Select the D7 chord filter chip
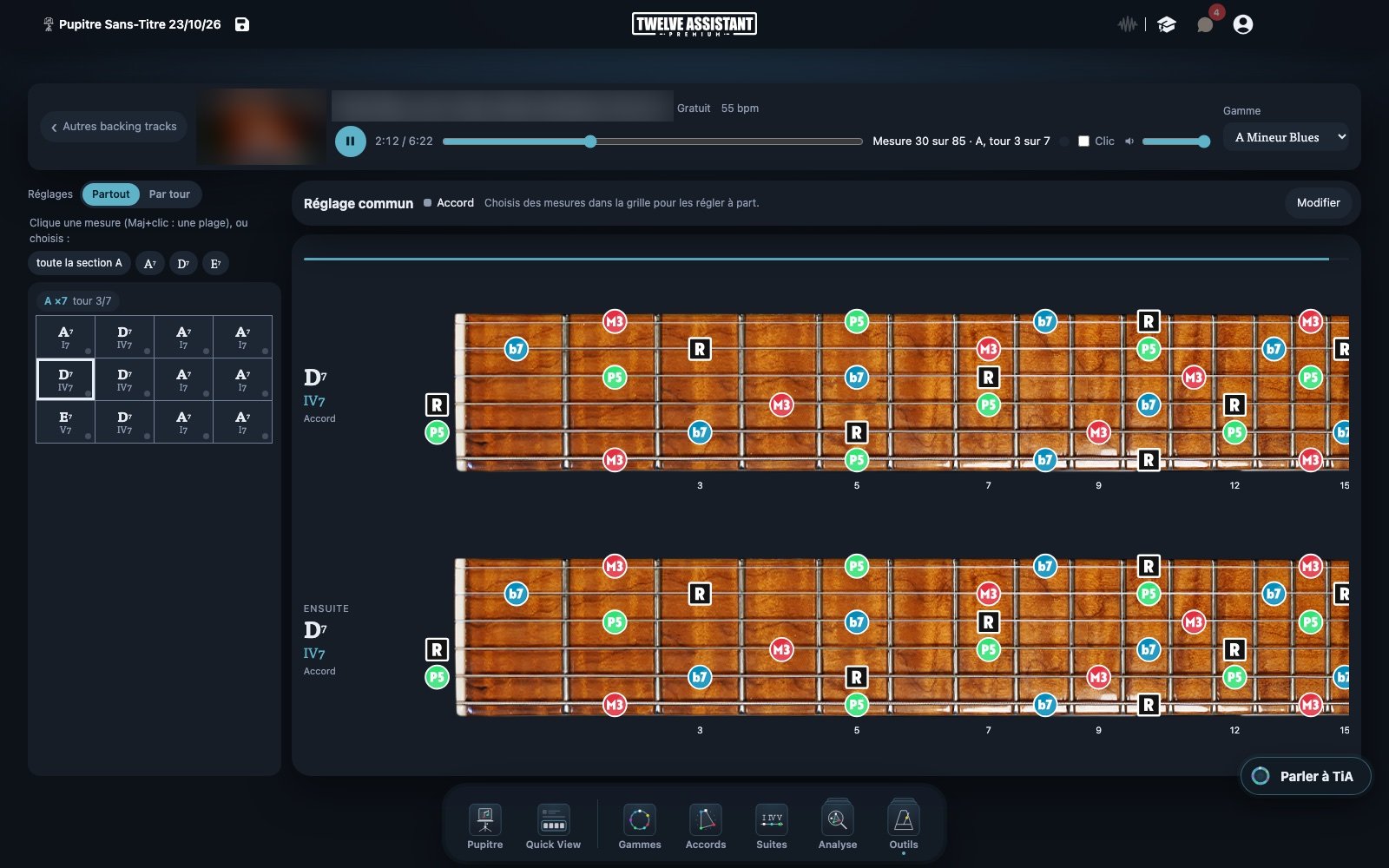Viewport: 1389px width, 868px height. click(x=183, y=263)
